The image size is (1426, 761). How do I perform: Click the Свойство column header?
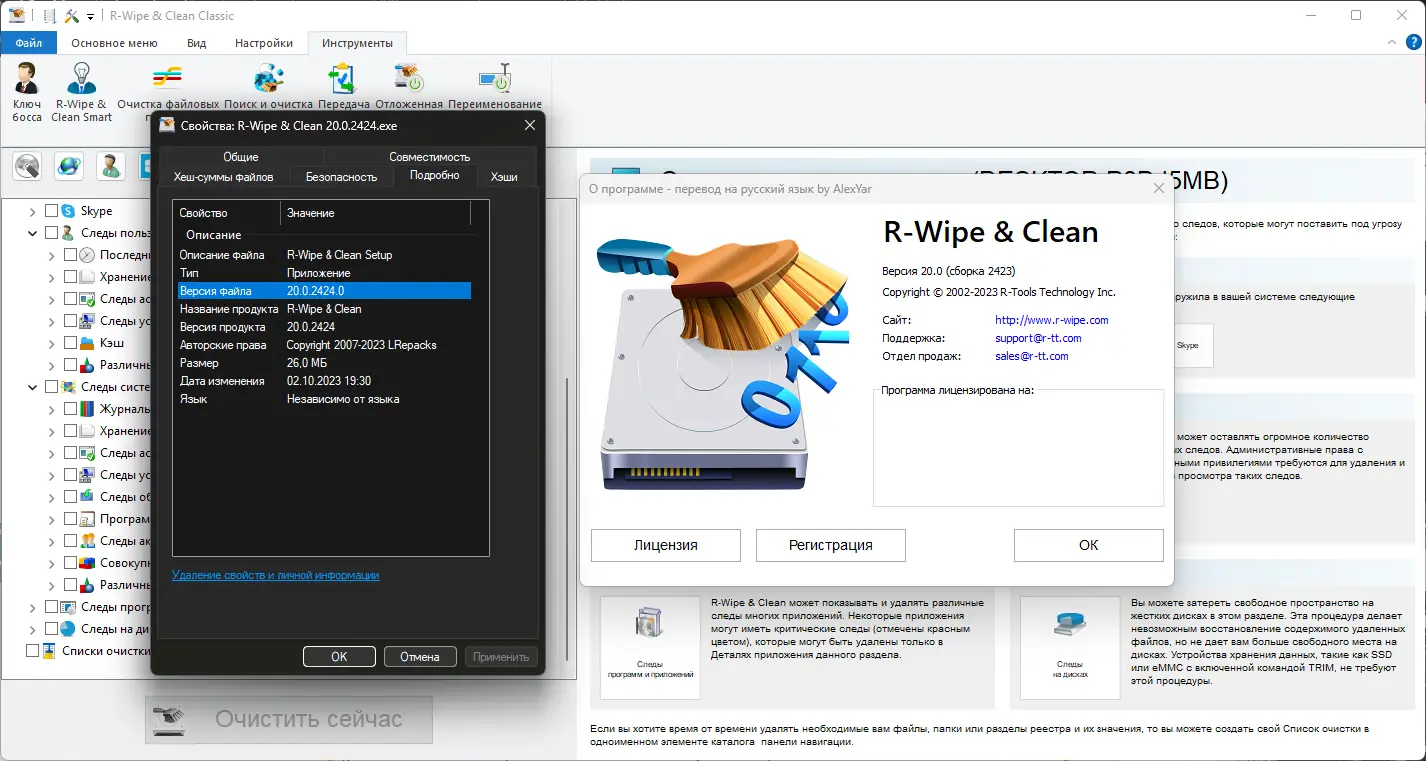click(227, 213)
